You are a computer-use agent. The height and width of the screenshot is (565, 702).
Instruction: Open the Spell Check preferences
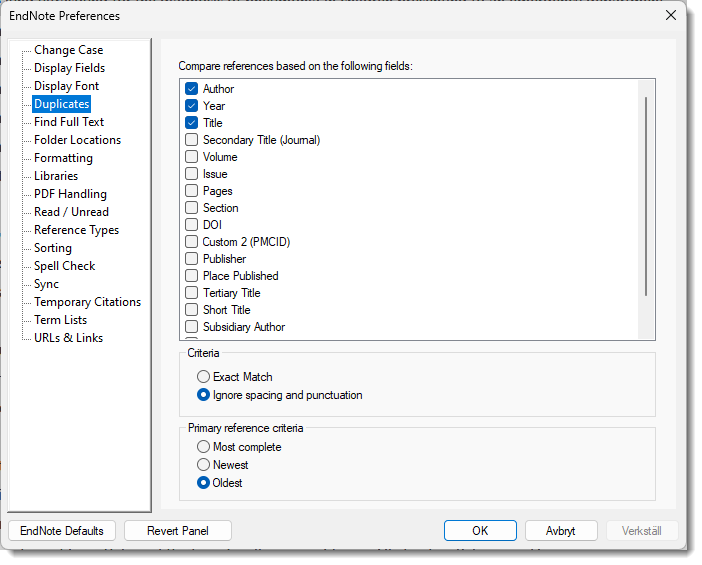[x=64, y=265]
